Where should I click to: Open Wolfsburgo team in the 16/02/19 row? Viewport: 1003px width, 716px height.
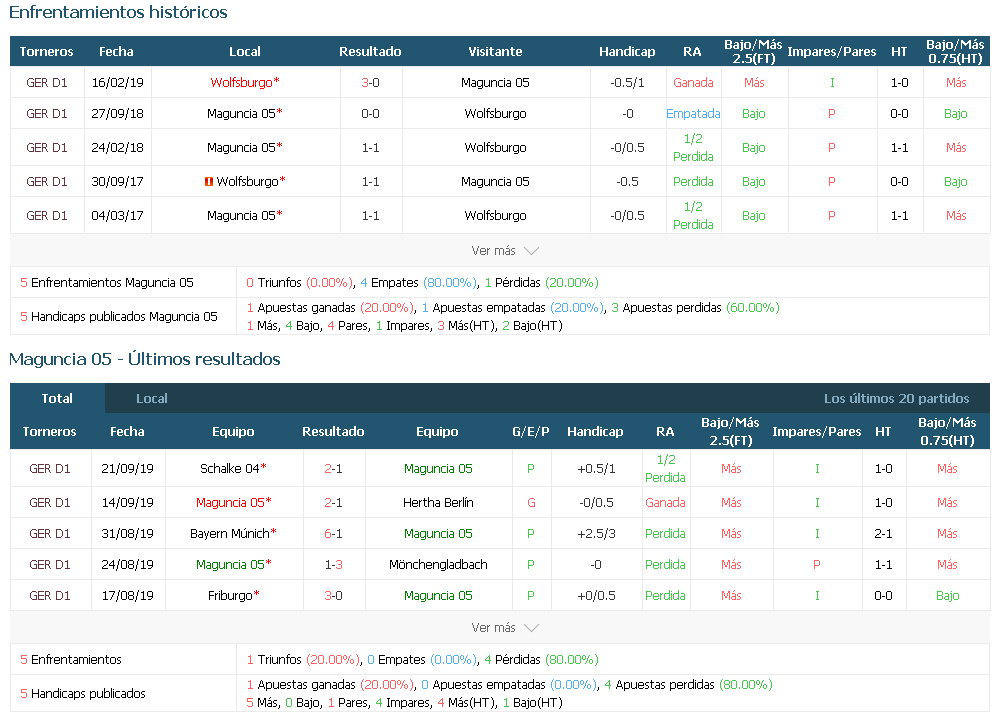coord(241,83)
